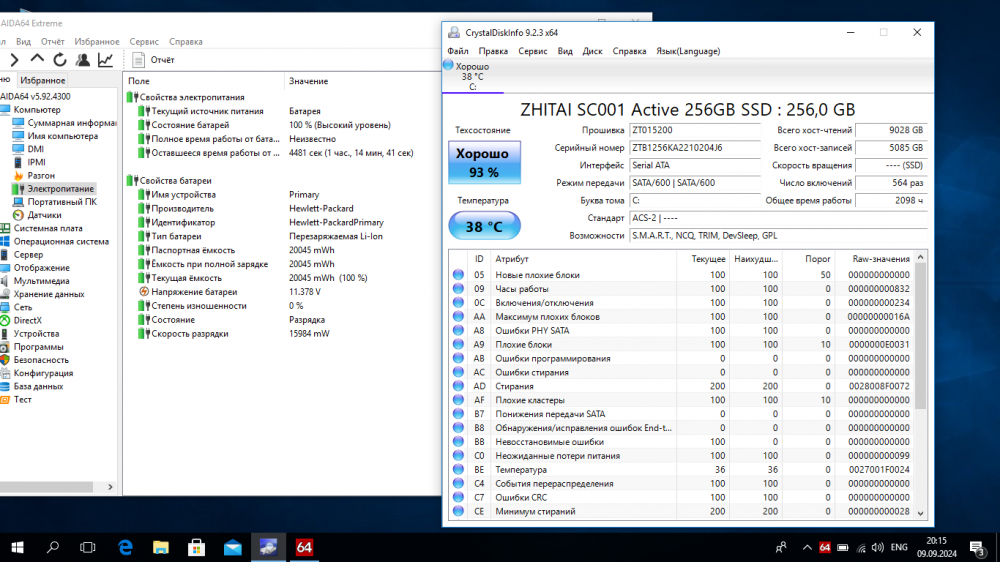This screenshot has width=1000, height=562.
Task: Click the AIDA64 user icon in toolbar
Action: (82, 60)
